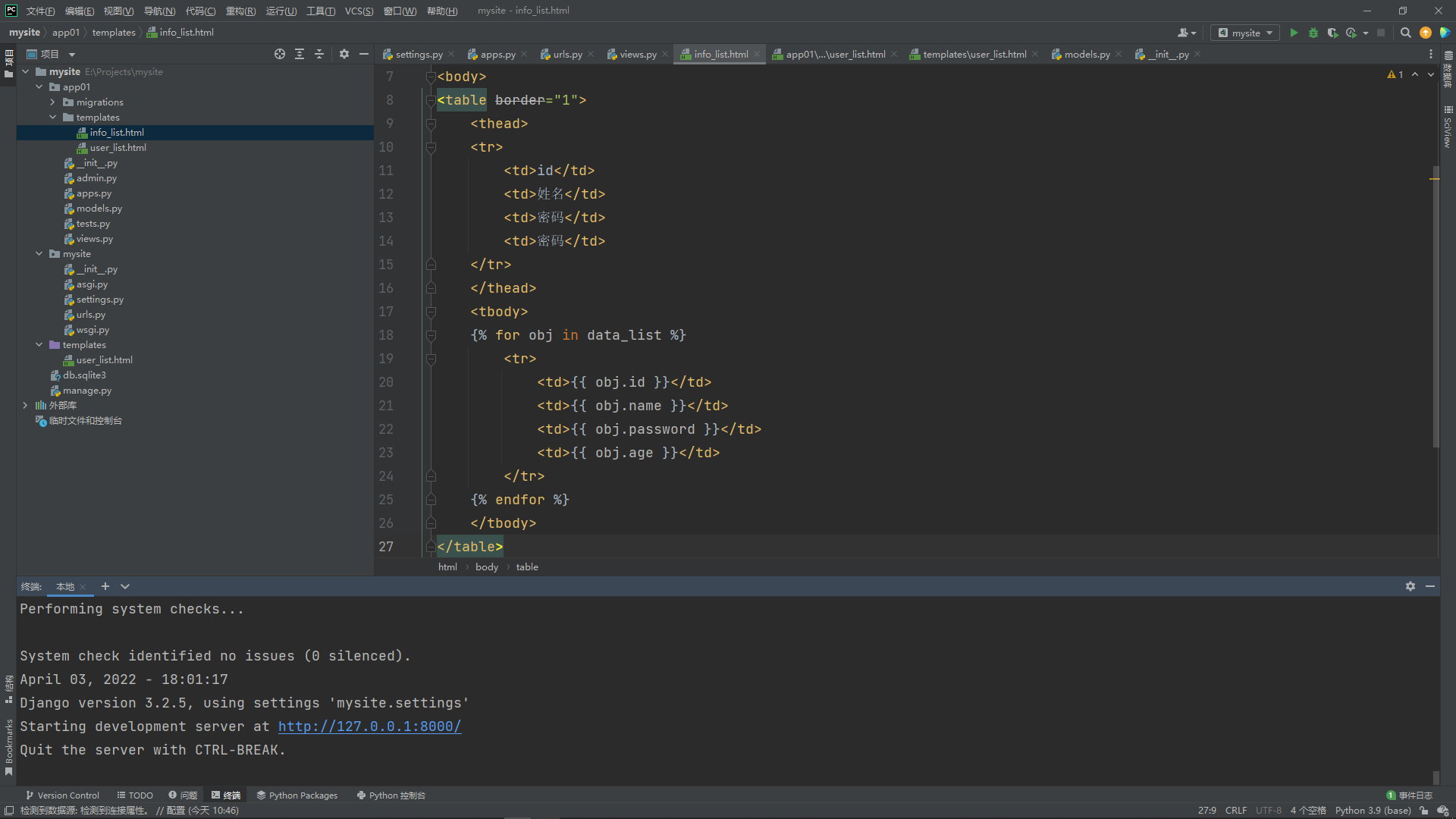Expand all in project tree
This screenshot has width=1456, height=819.
[300, 54]
